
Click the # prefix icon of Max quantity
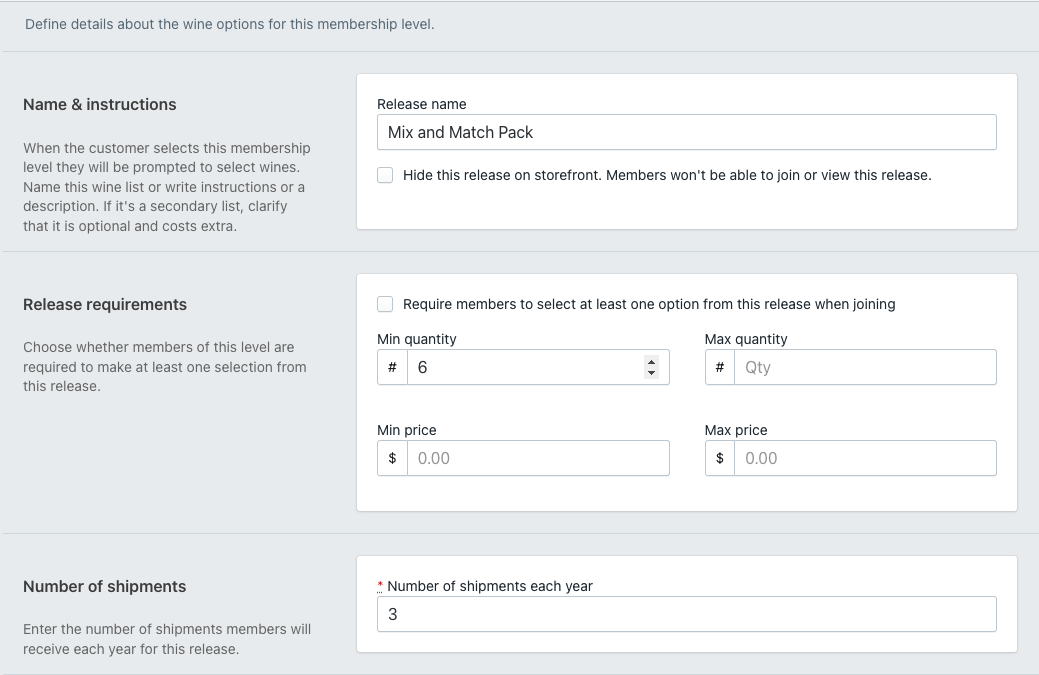(x=719, y=367)
